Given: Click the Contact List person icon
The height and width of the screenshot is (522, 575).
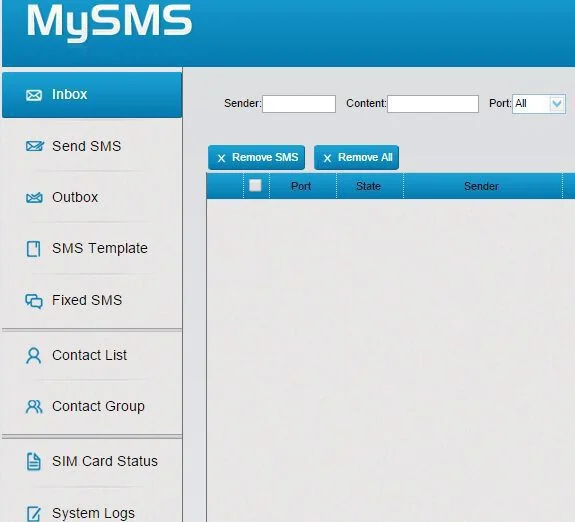Looking at the screenshot, I should (33, 355).
